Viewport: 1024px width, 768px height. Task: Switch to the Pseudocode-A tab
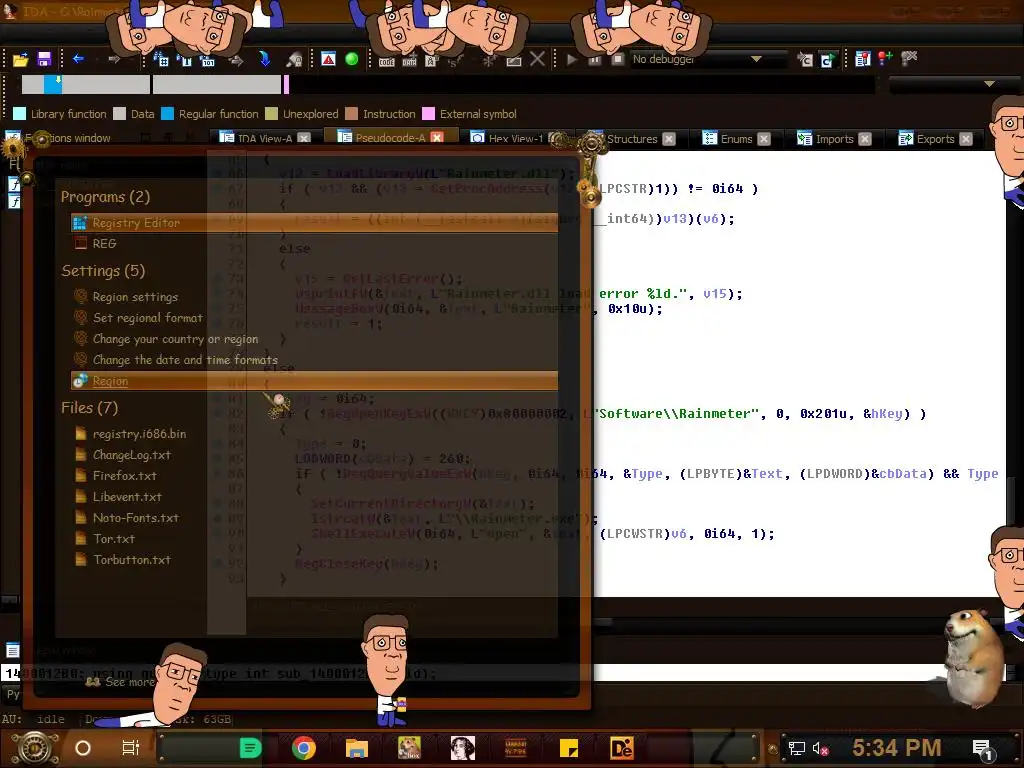pos(390,137)
